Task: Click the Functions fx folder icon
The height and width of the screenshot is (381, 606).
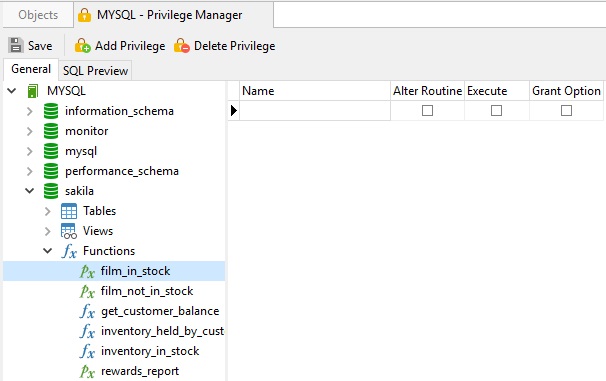Action: click(x=69, y=251)
